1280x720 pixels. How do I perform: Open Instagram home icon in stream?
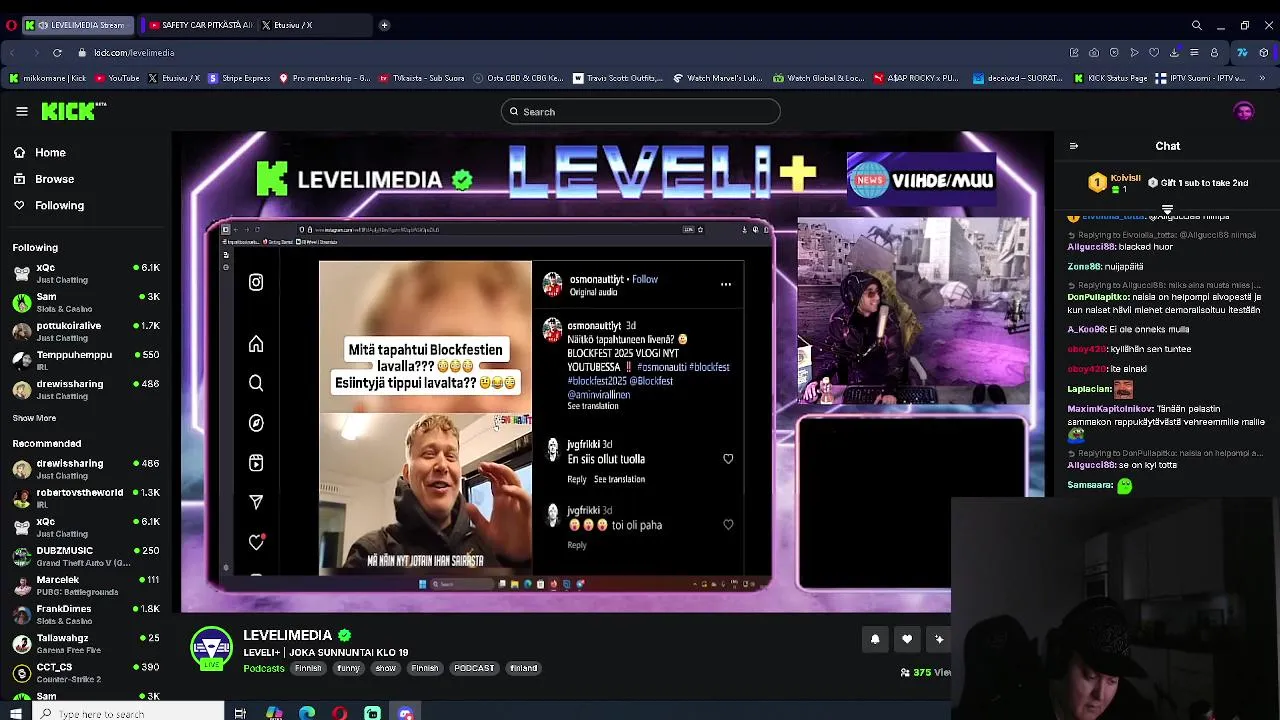(x=256, y=345)
